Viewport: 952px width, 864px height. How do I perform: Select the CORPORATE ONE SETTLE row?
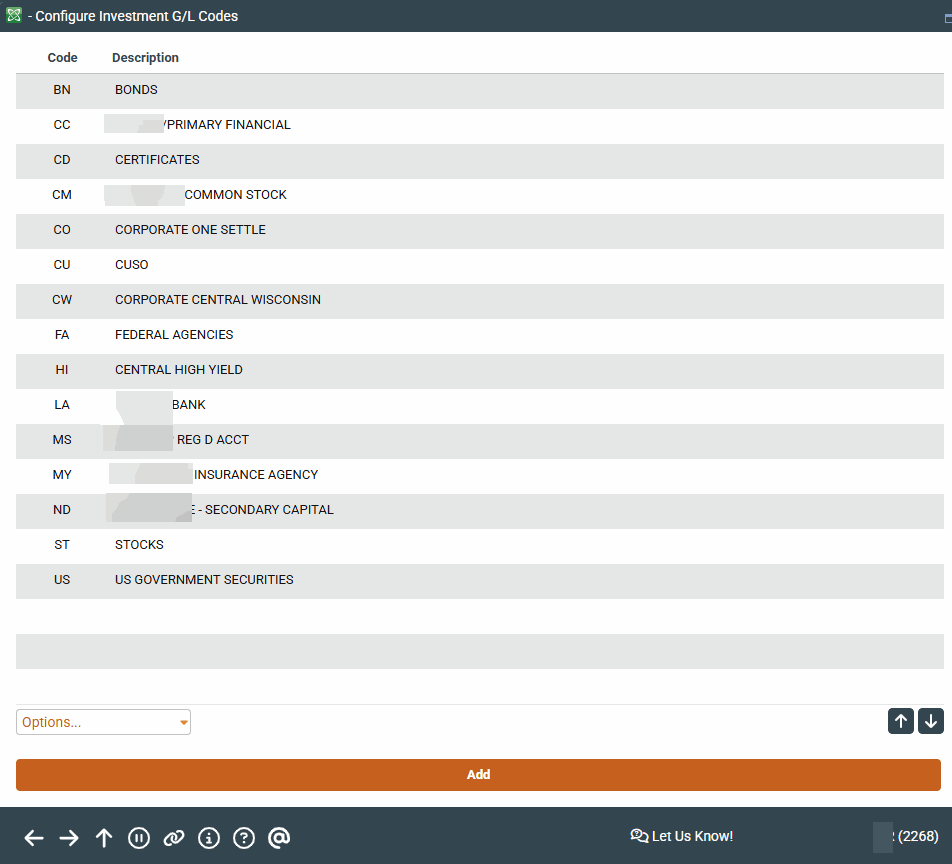pyautogui.click(x=190, y=230)
